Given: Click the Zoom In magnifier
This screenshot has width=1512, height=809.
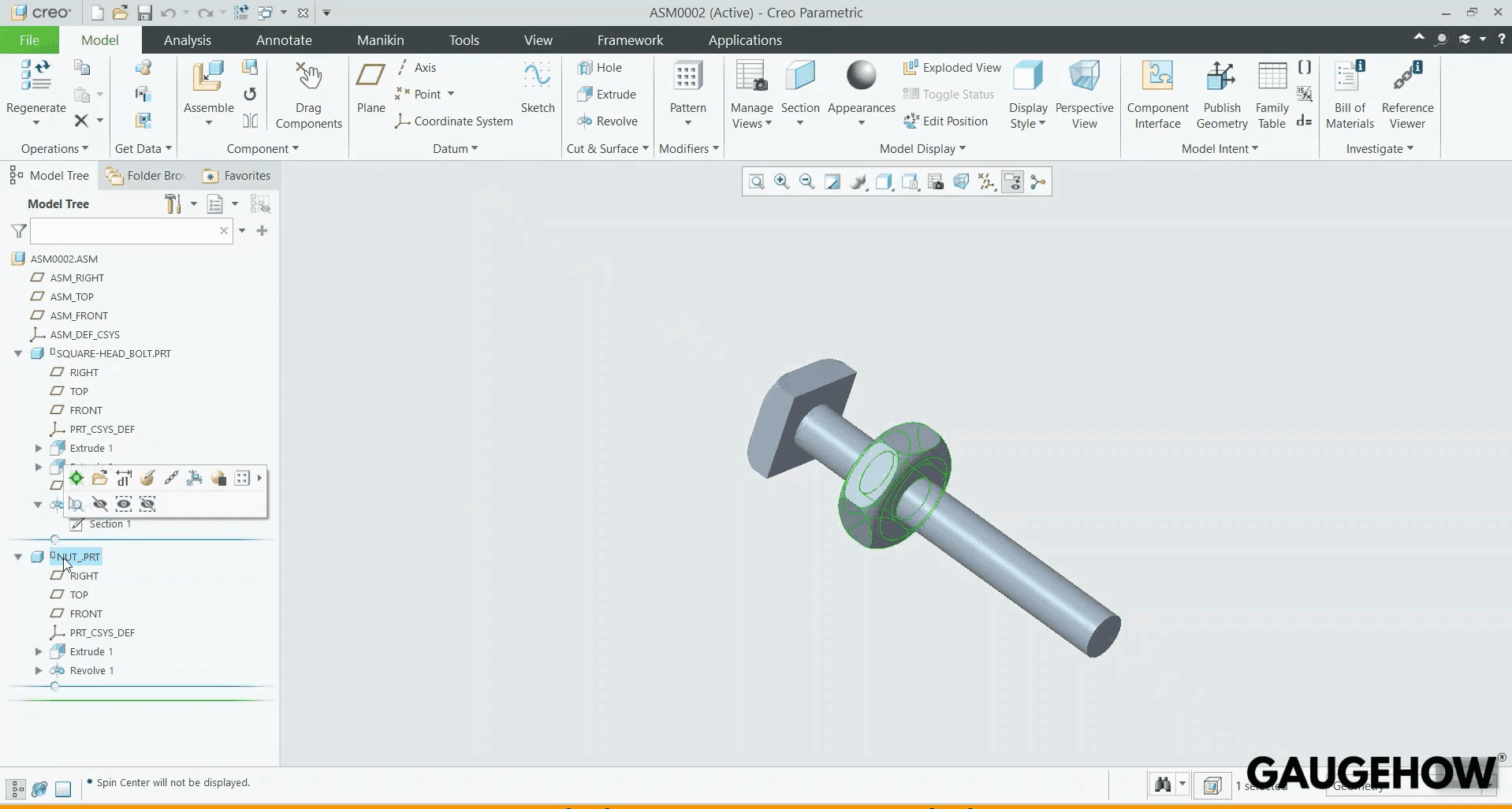Looking at the screenshot, I should (x=781, y=181).
